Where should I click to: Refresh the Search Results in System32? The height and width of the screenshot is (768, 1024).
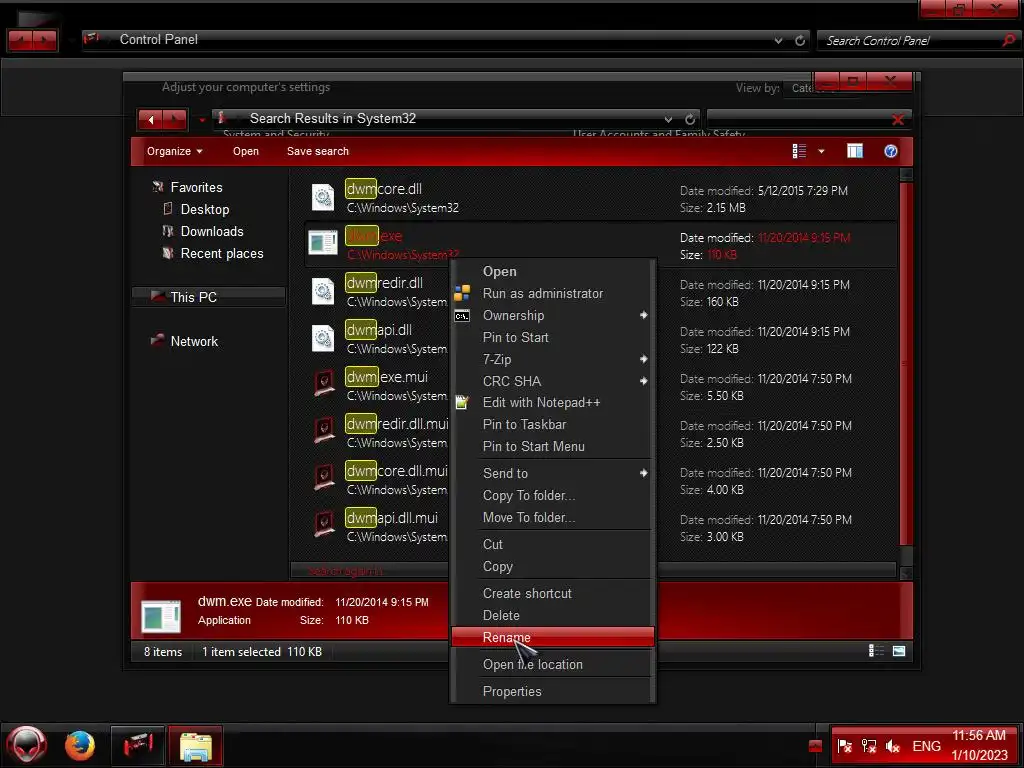[x=690, y=120]
